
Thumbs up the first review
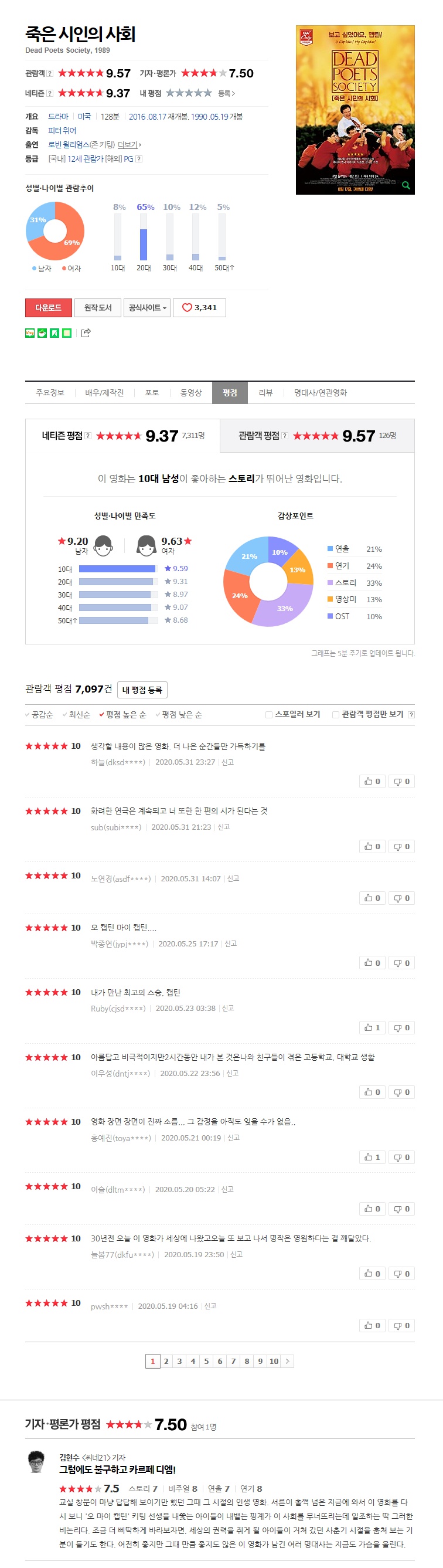[x=373, y=782]
